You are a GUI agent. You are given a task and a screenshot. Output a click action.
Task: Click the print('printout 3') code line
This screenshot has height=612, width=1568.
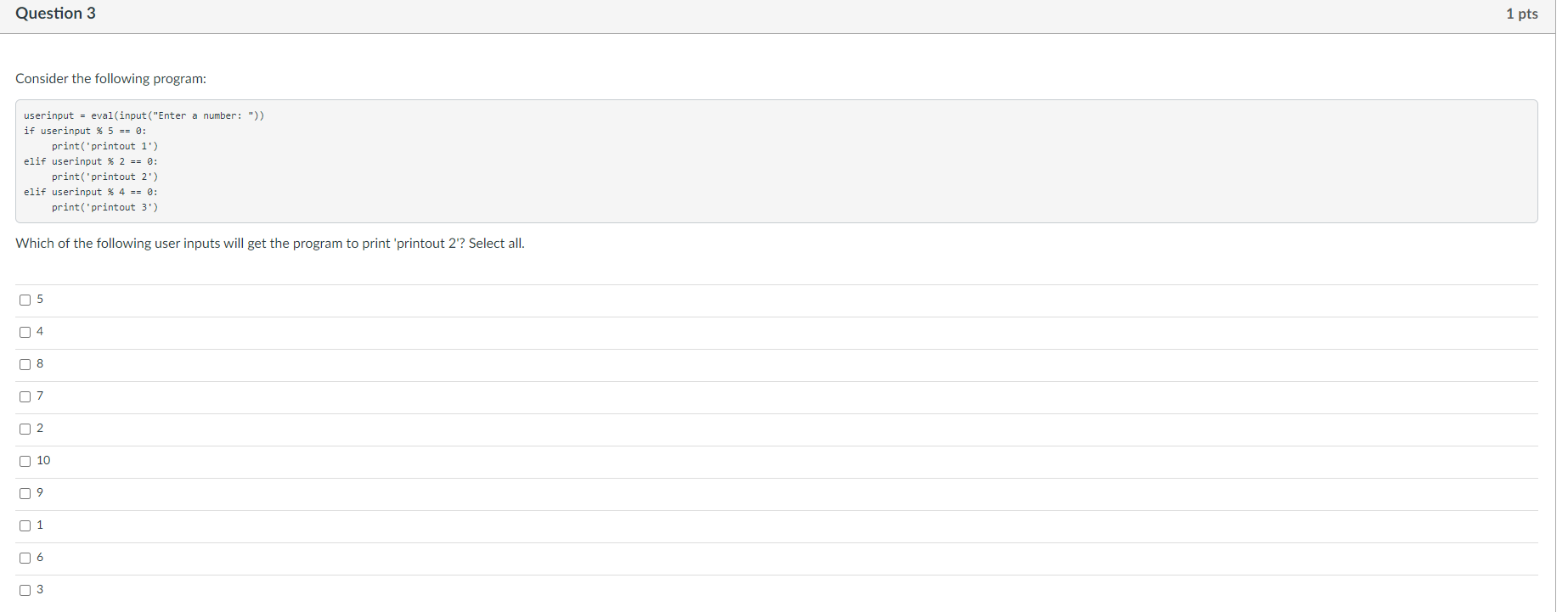104,207
